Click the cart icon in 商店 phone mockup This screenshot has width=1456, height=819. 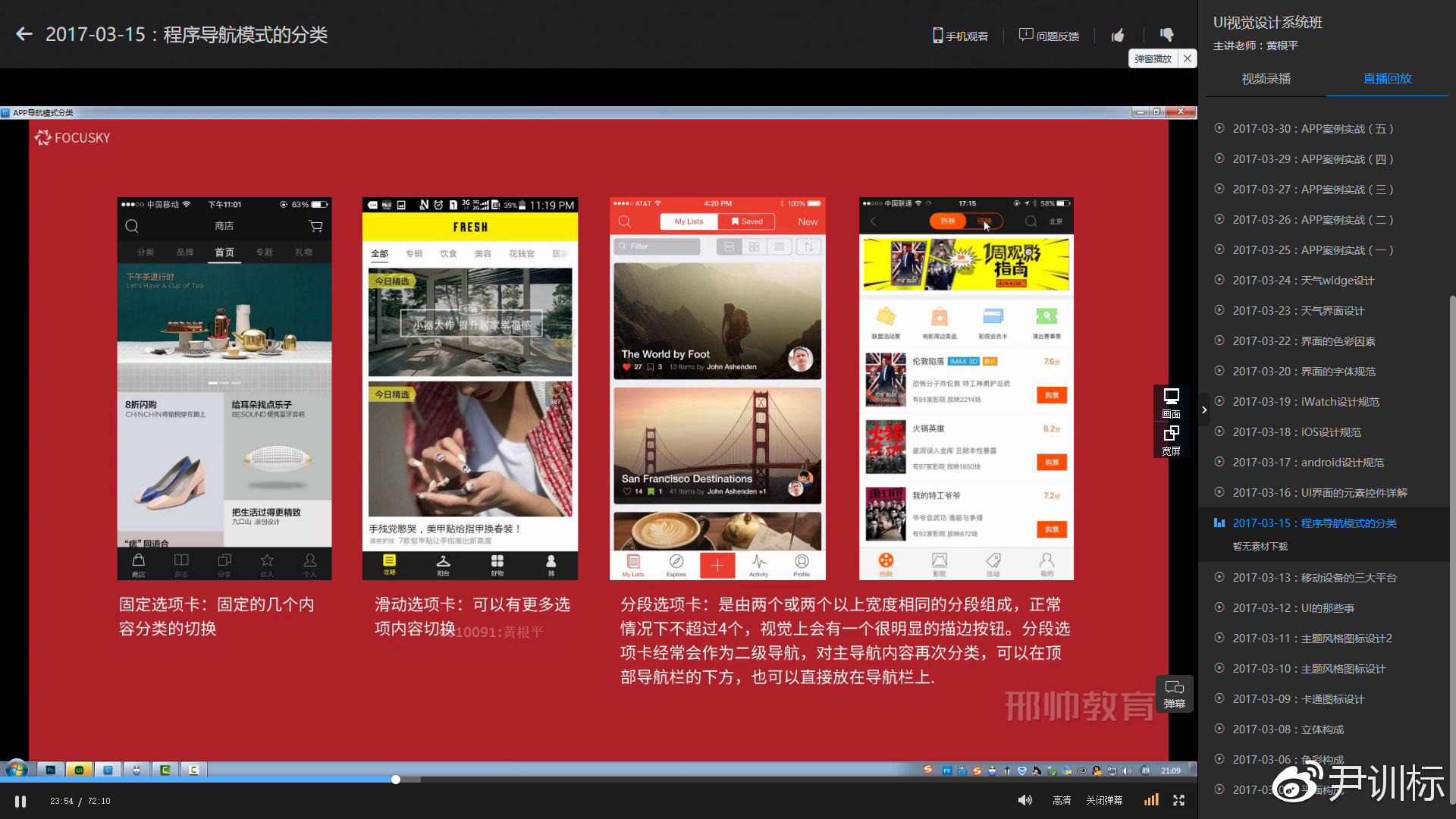315,226
